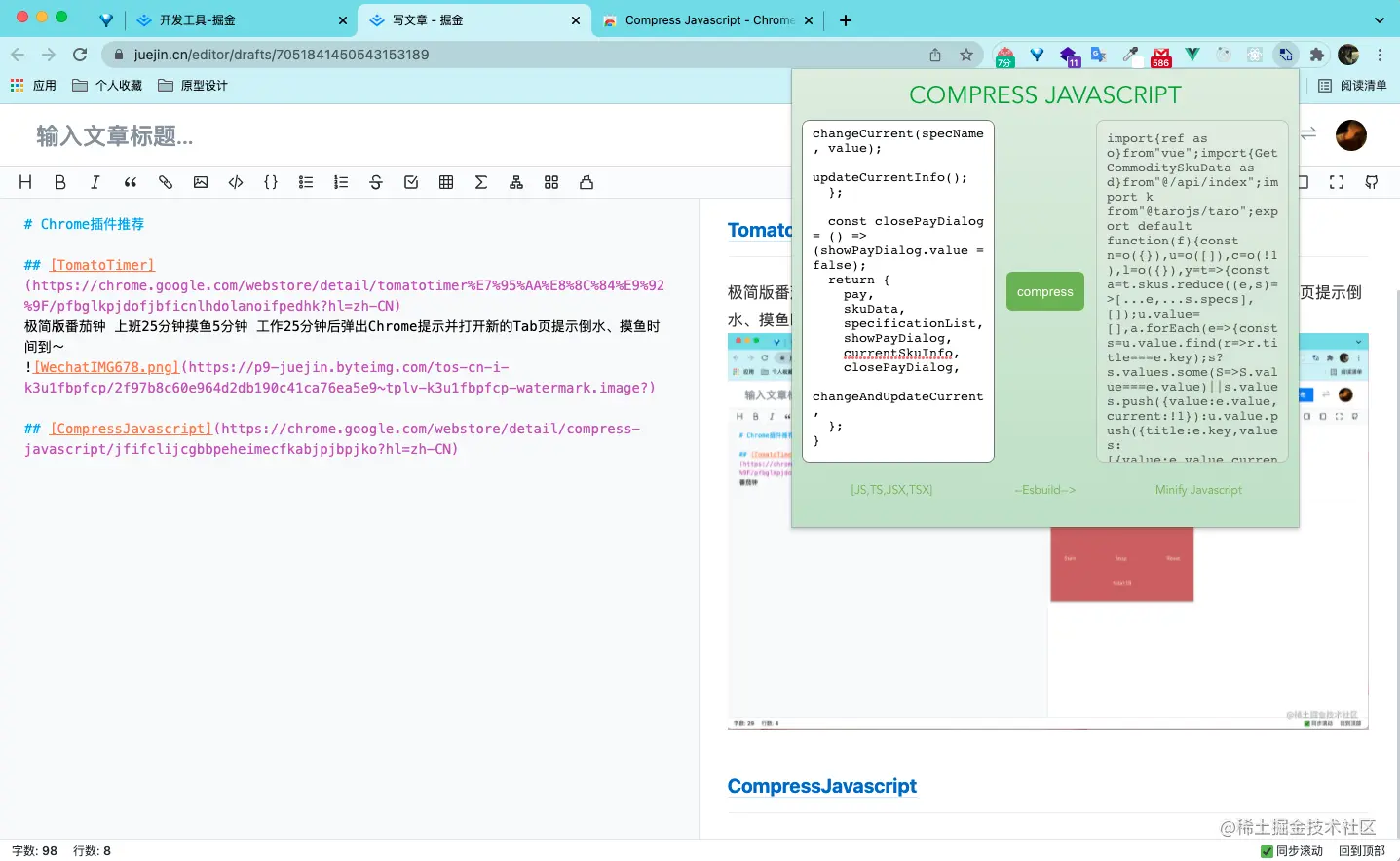
Task: Click the minified output box in popup
Action: [1192, 291]
